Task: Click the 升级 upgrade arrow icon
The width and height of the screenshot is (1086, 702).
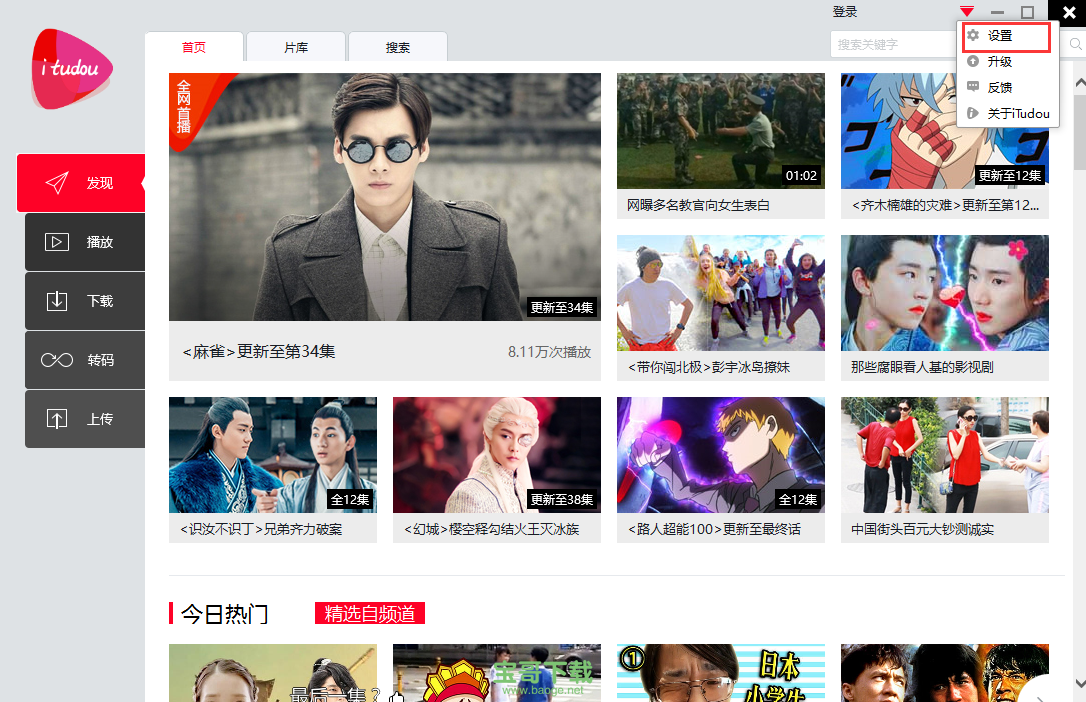Action: click(x=973, y=62)
